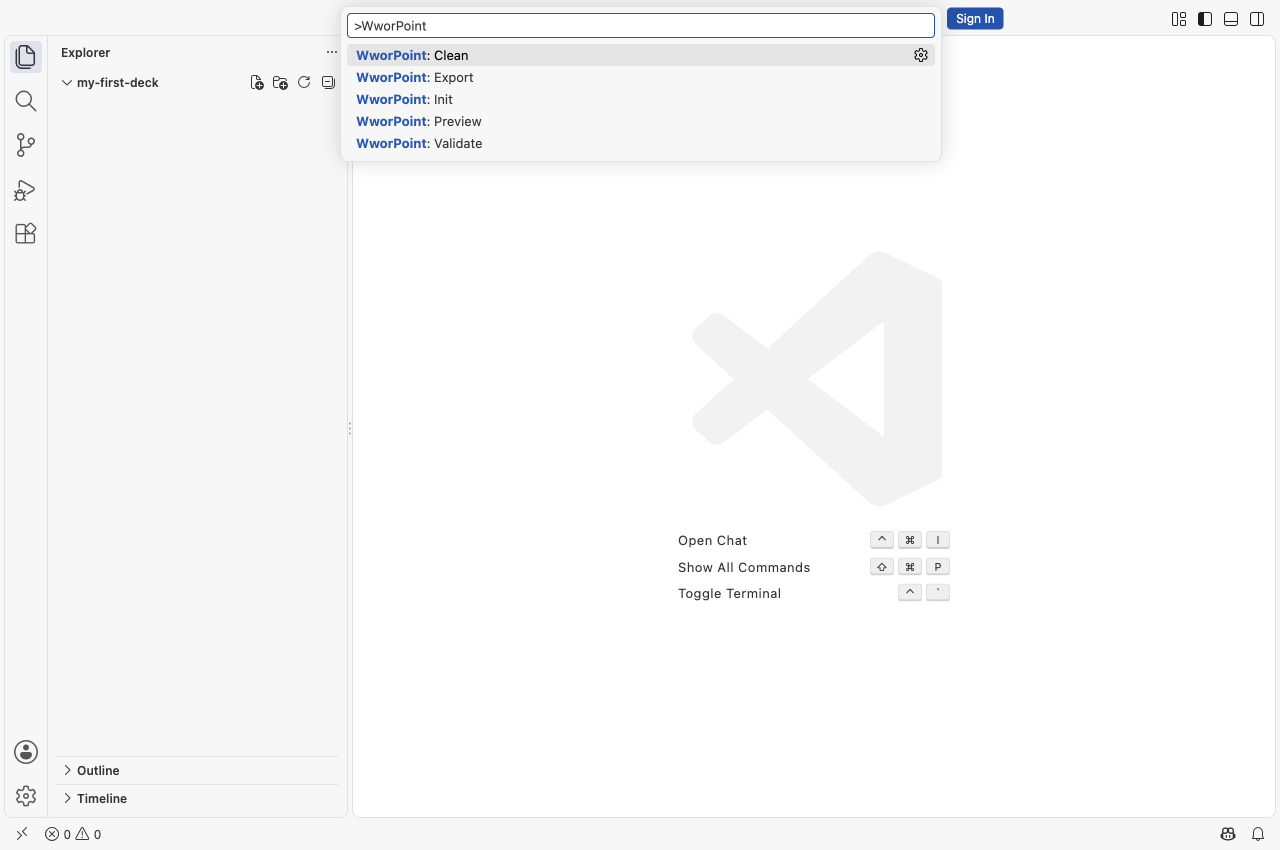Viewport: 1280px width, 850px height.
Task: Open the Manage gear in activity bar
Action: pos(26,796)
